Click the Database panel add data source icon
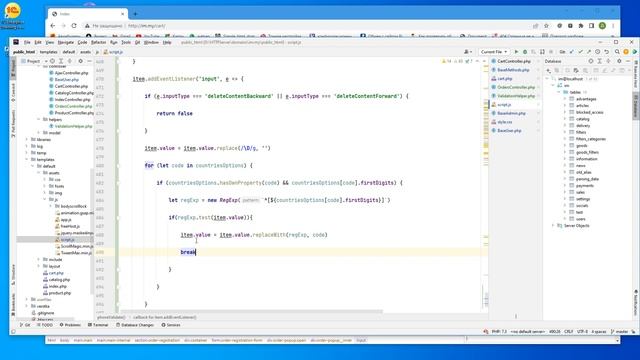 pyautogui.click(x=549, y=70)
